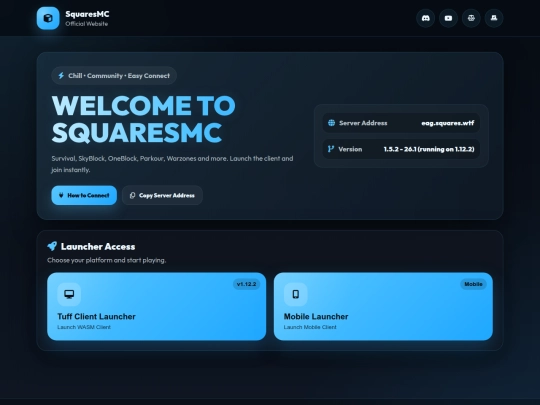This screenshot has height=405, width=540.
Task: Click Launch Mobile Client subtitle
Action: click(310, 327)
